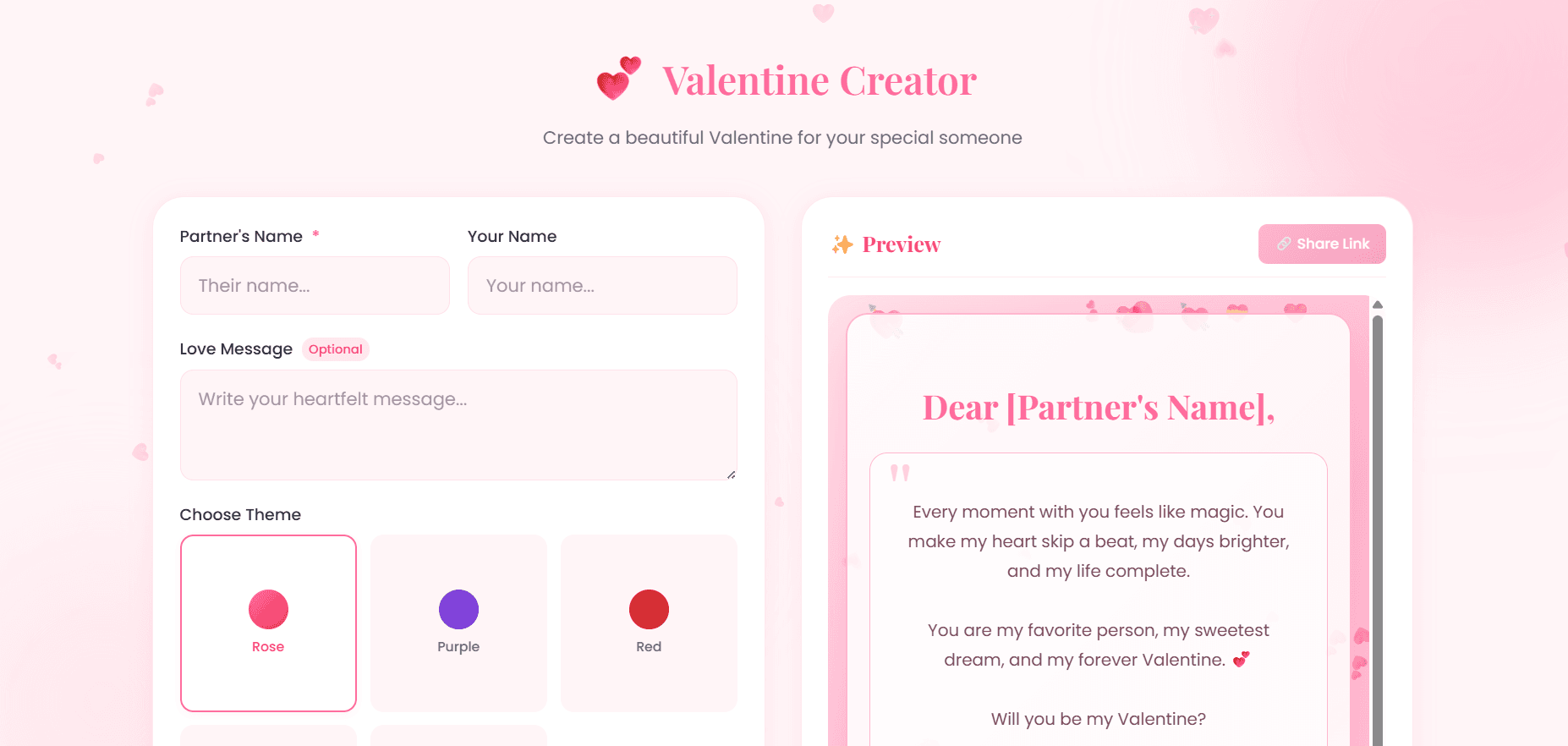
Task: Focus the Partner's Name input field
Action: [x=315, y=286]
